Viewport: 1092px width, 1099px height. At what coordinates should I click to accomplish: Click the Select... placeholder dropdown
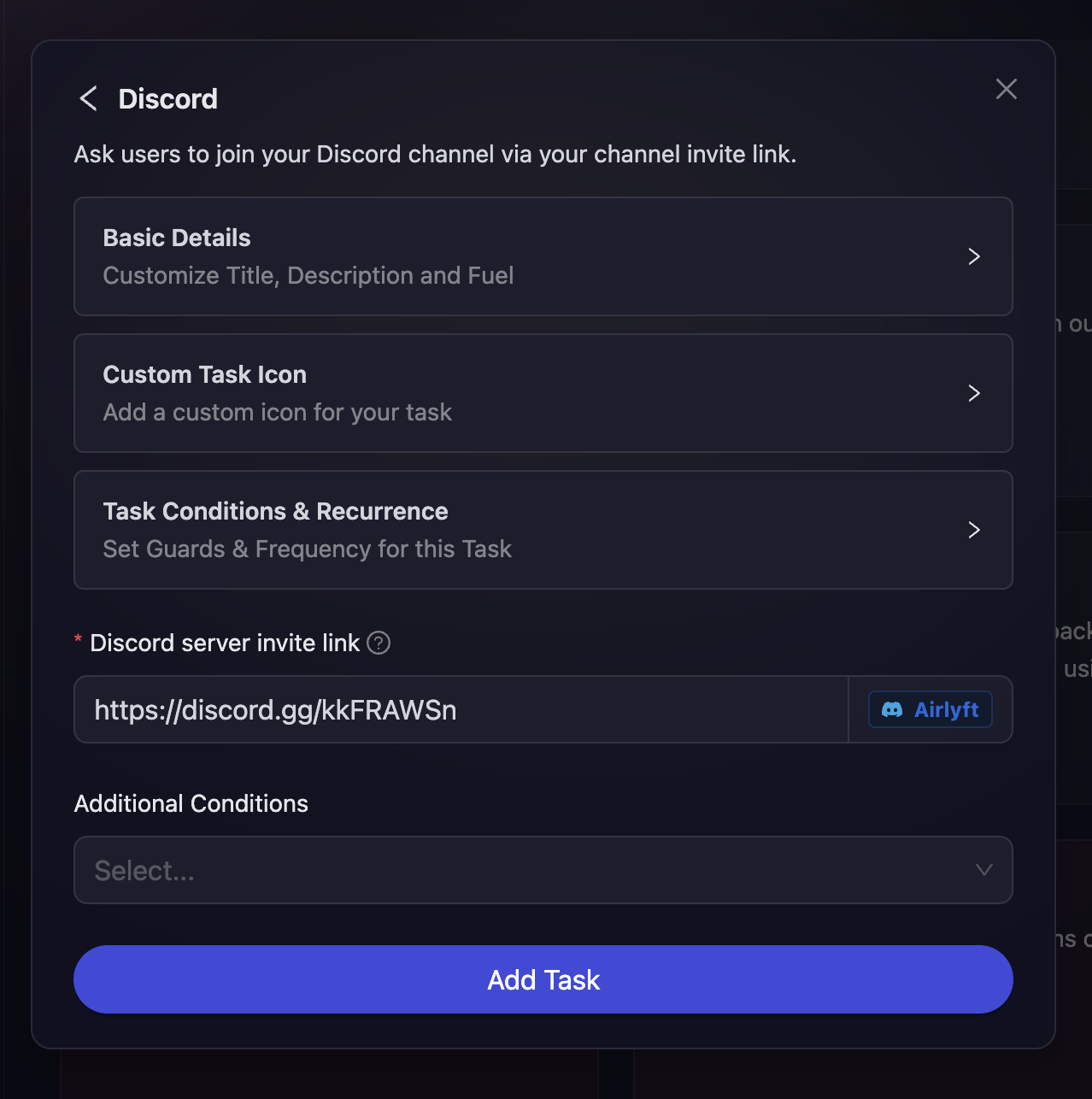[x=342, y=870]
